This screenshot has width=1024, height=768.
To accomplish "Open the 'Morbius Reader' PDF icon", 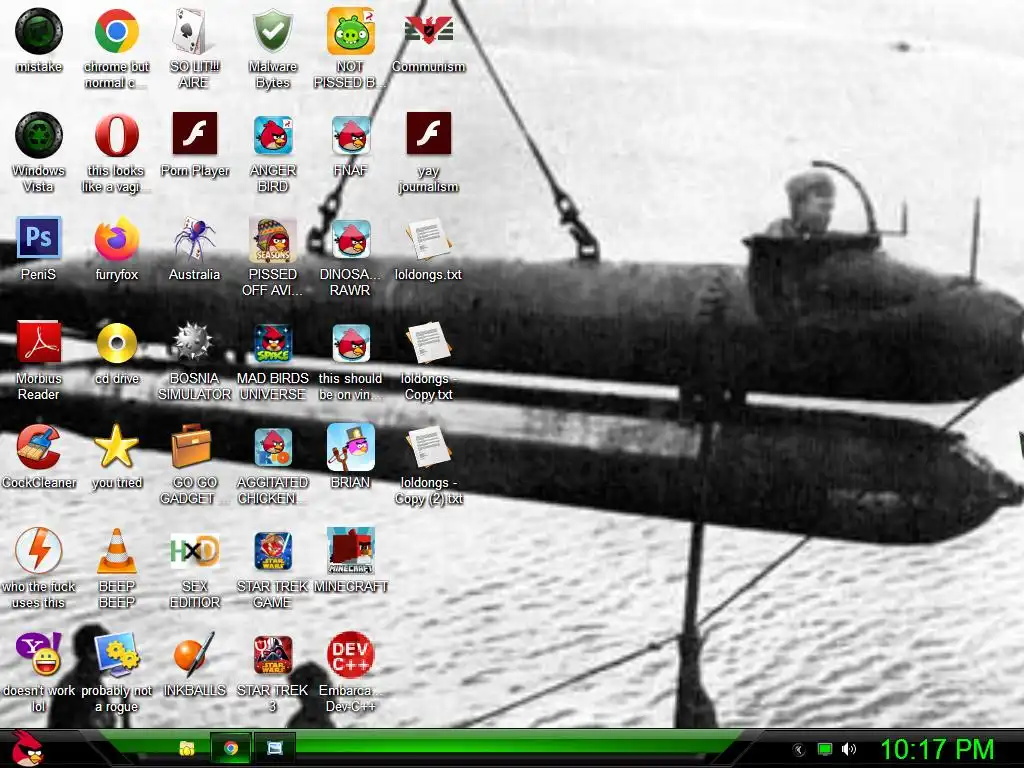I will point(39,342).
